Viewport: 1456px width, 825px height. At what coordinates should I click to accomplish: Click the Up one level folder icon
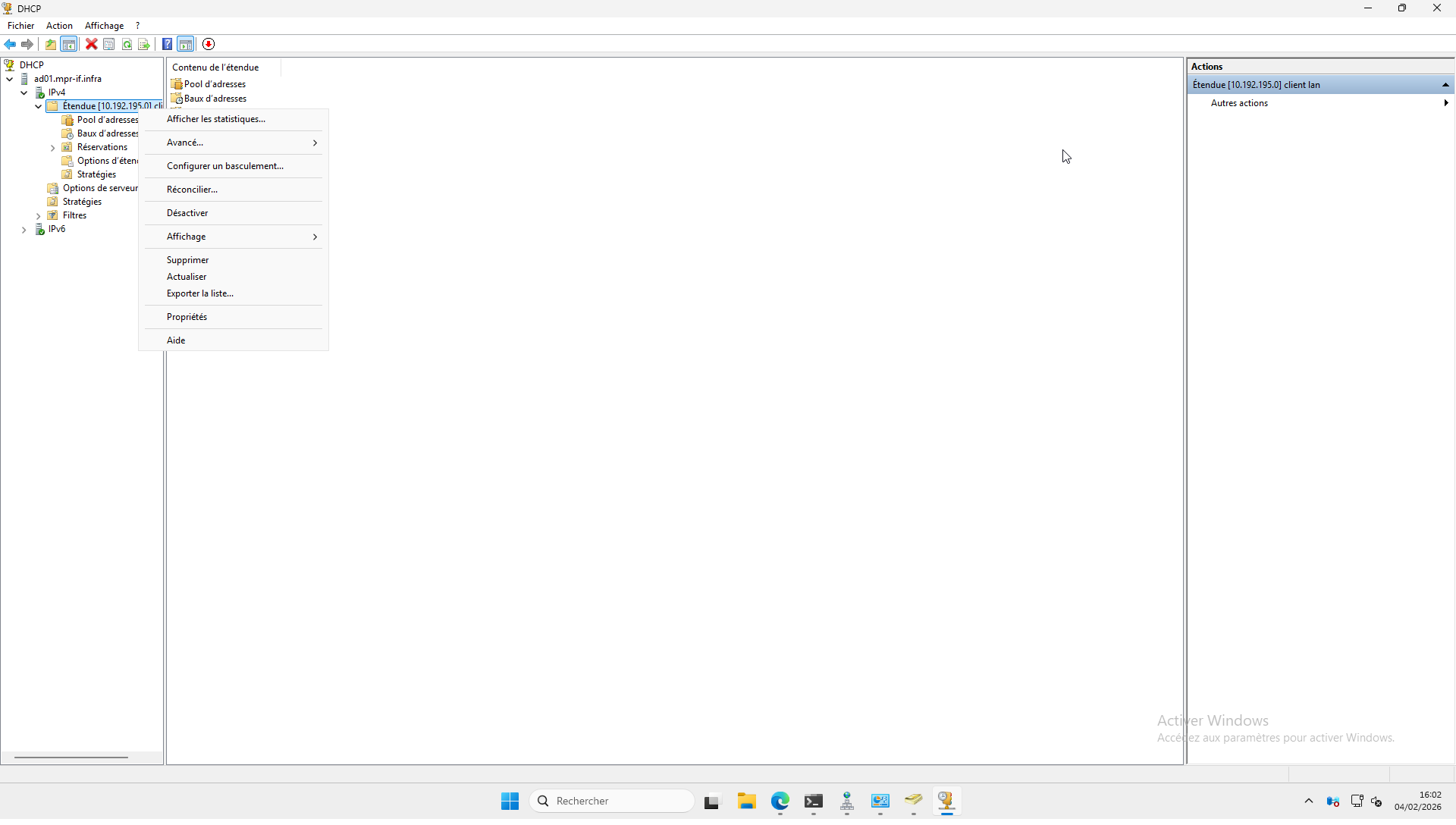(x=51, y=44)
